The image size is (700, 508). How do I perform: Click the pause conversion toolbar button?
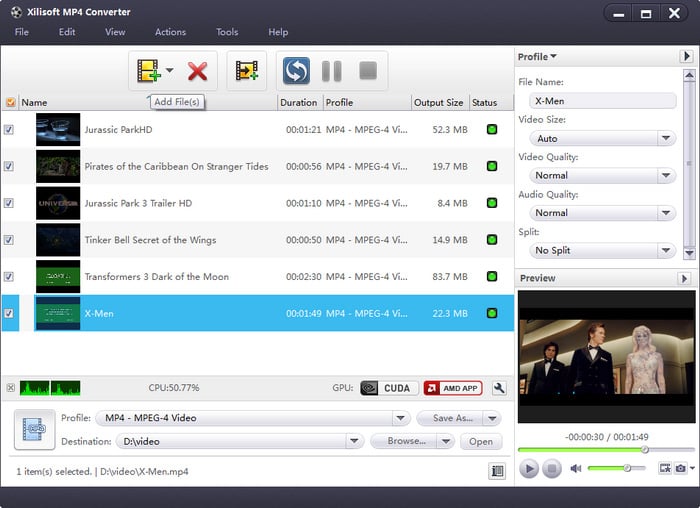click(x=332, y=70)
